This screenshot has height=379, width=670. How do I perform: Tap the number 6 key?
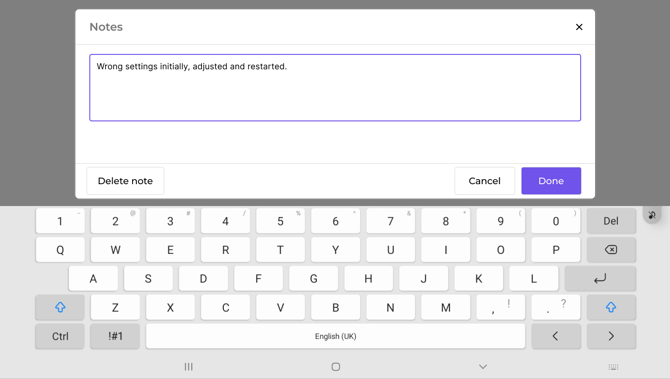pos(335,221)
